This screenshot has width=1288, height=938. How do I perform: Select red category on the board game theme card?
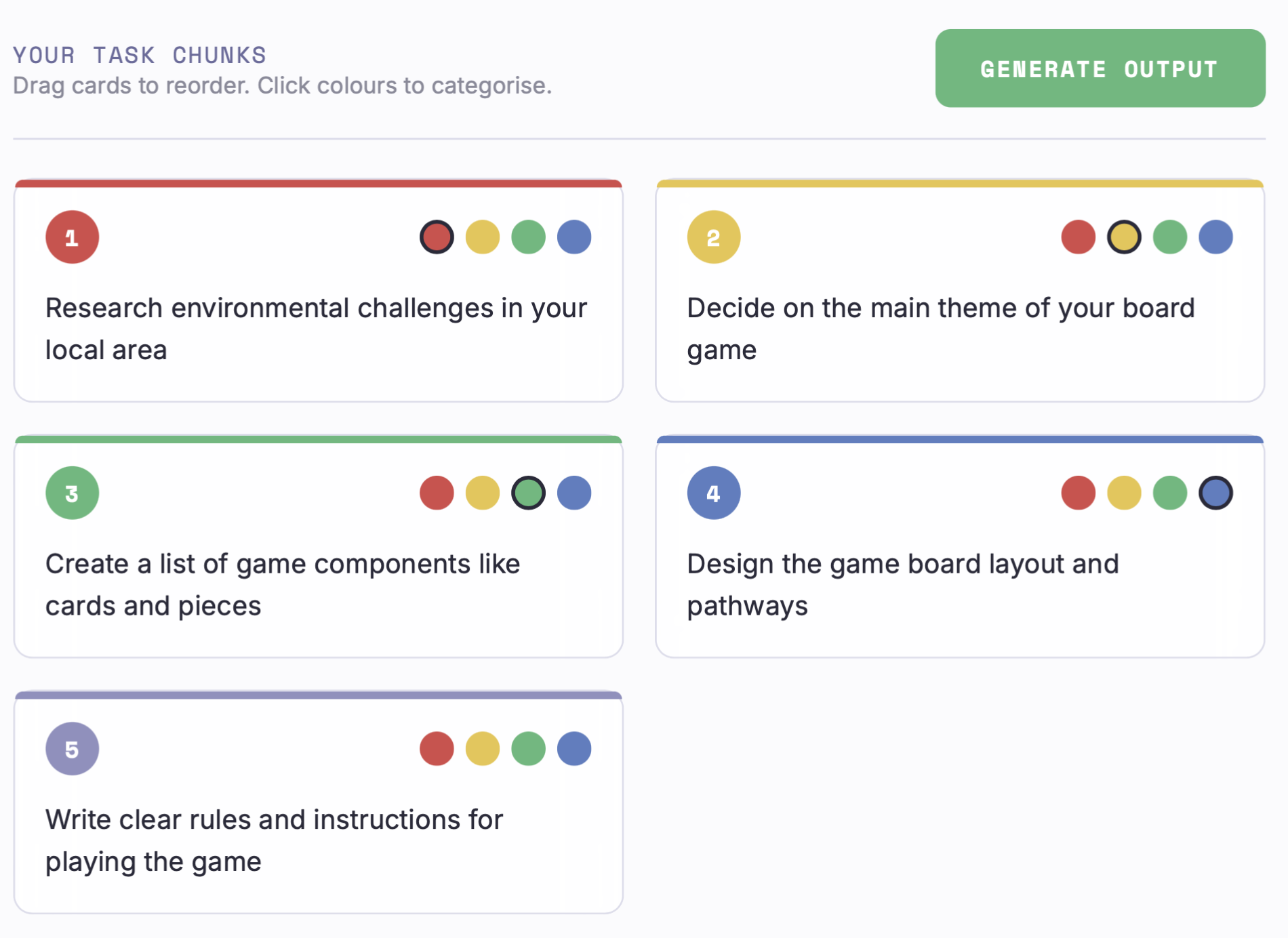1077,237
